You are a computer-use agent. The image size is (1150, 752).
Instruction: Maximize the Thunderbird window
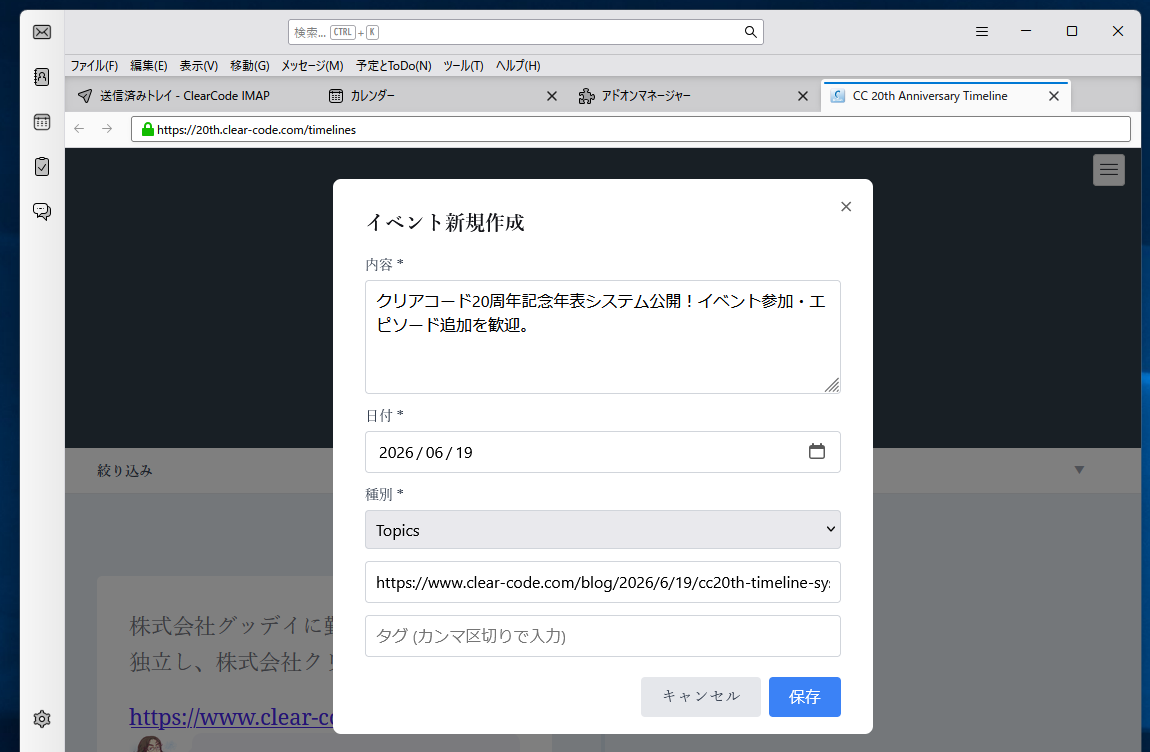[1072, 31]
